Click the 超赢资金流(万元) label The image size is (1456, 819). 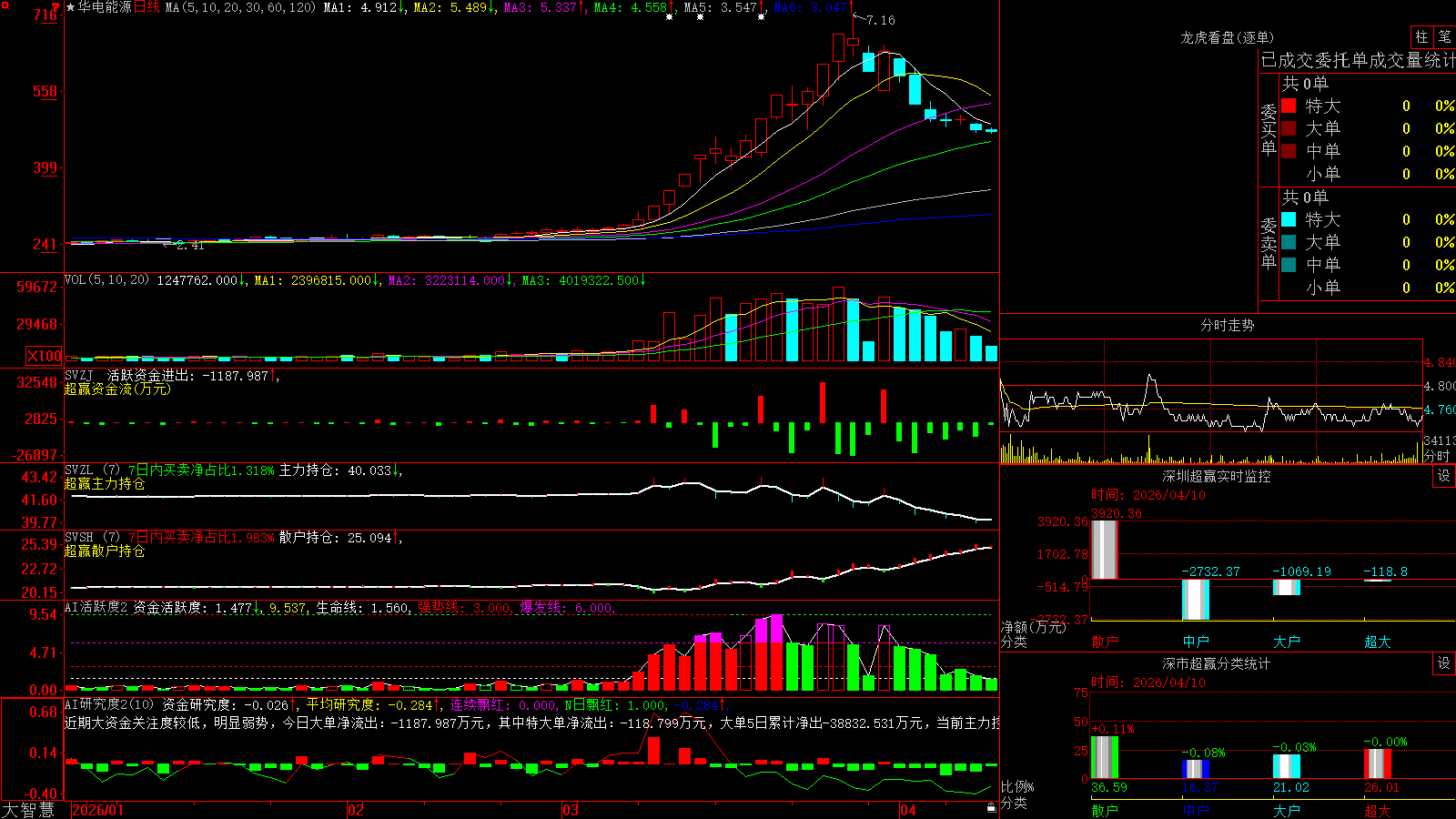tap(117, 389)
